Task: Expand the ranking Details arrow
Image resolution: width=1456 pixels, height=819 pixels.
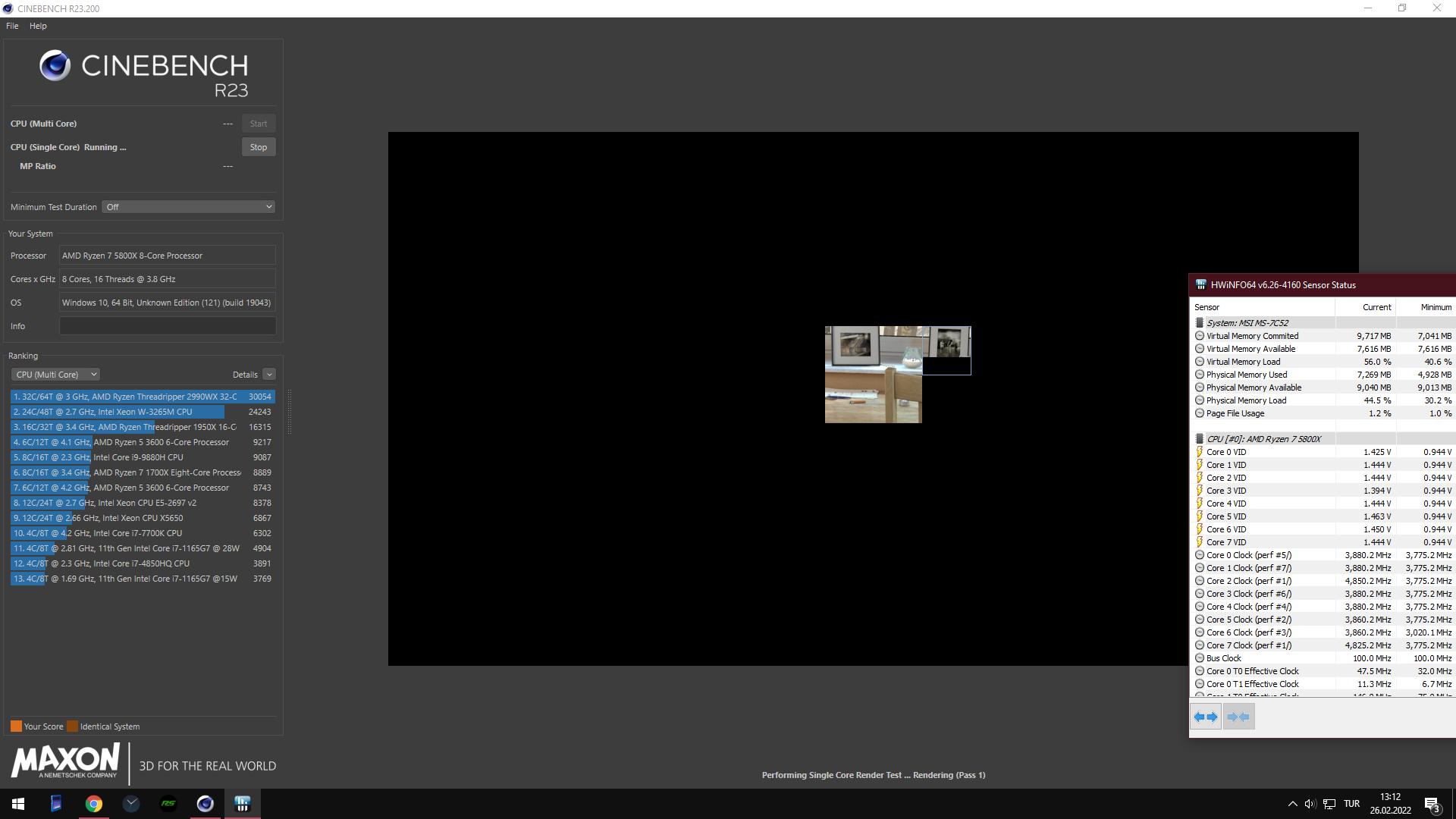Action: tap(269, 375)
